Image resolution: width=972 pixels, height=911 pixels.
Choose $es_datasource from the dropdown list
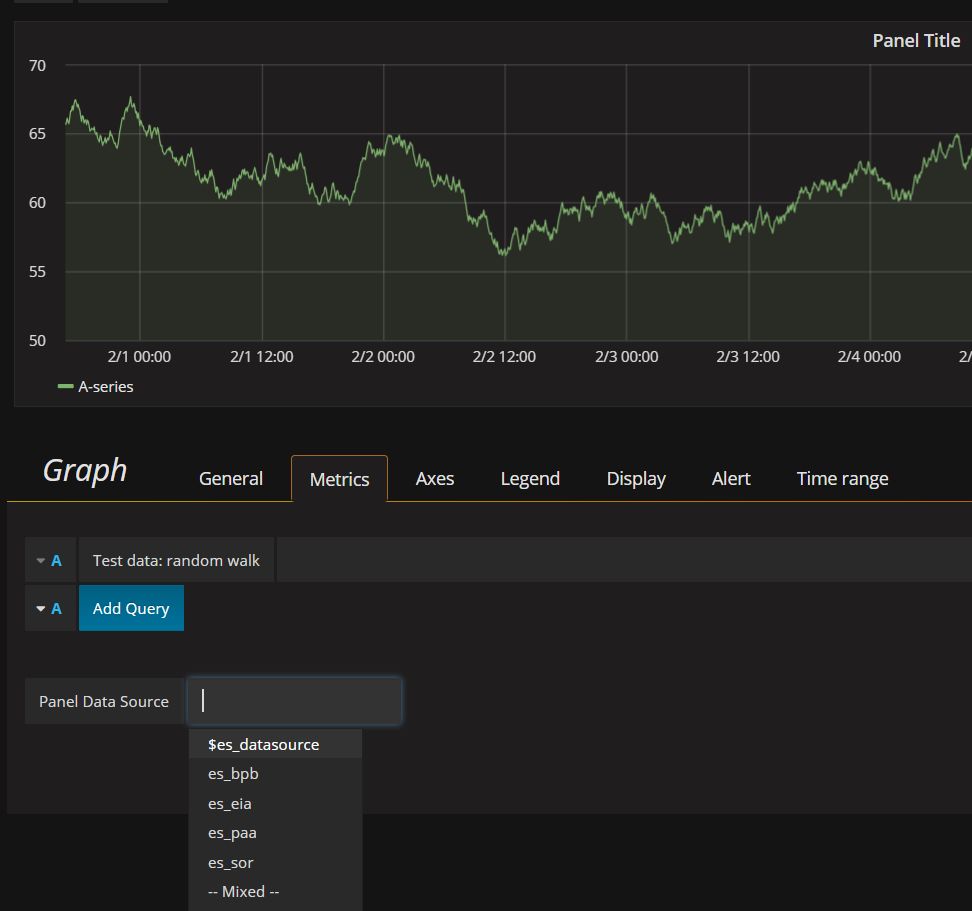pyautogui.click(x=275, y=744)
